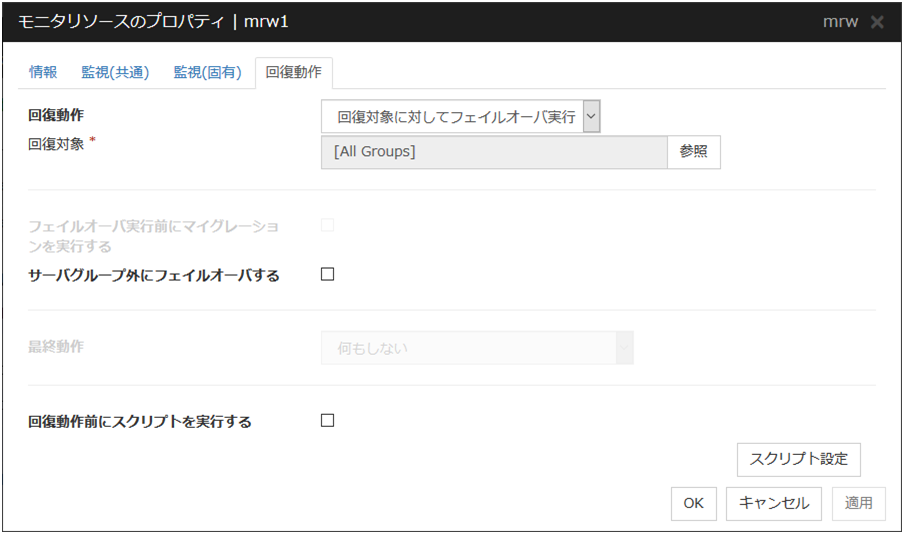The width and height of the screenshot is (904, 534).
Task: Select the 回復動作 tab
Action: click(294, 73)
